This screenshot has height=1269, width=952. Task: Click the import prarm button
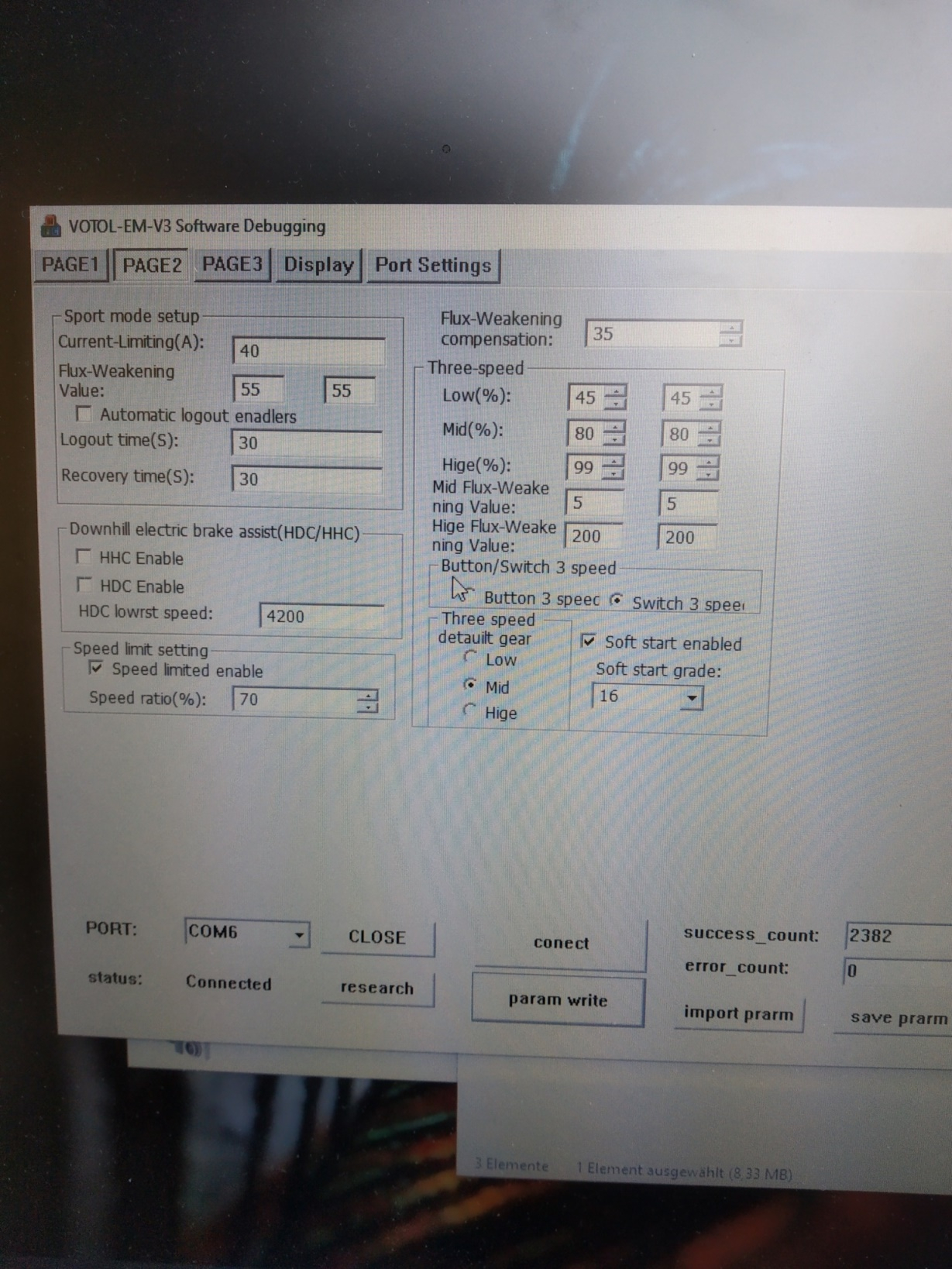point(738,1014)
